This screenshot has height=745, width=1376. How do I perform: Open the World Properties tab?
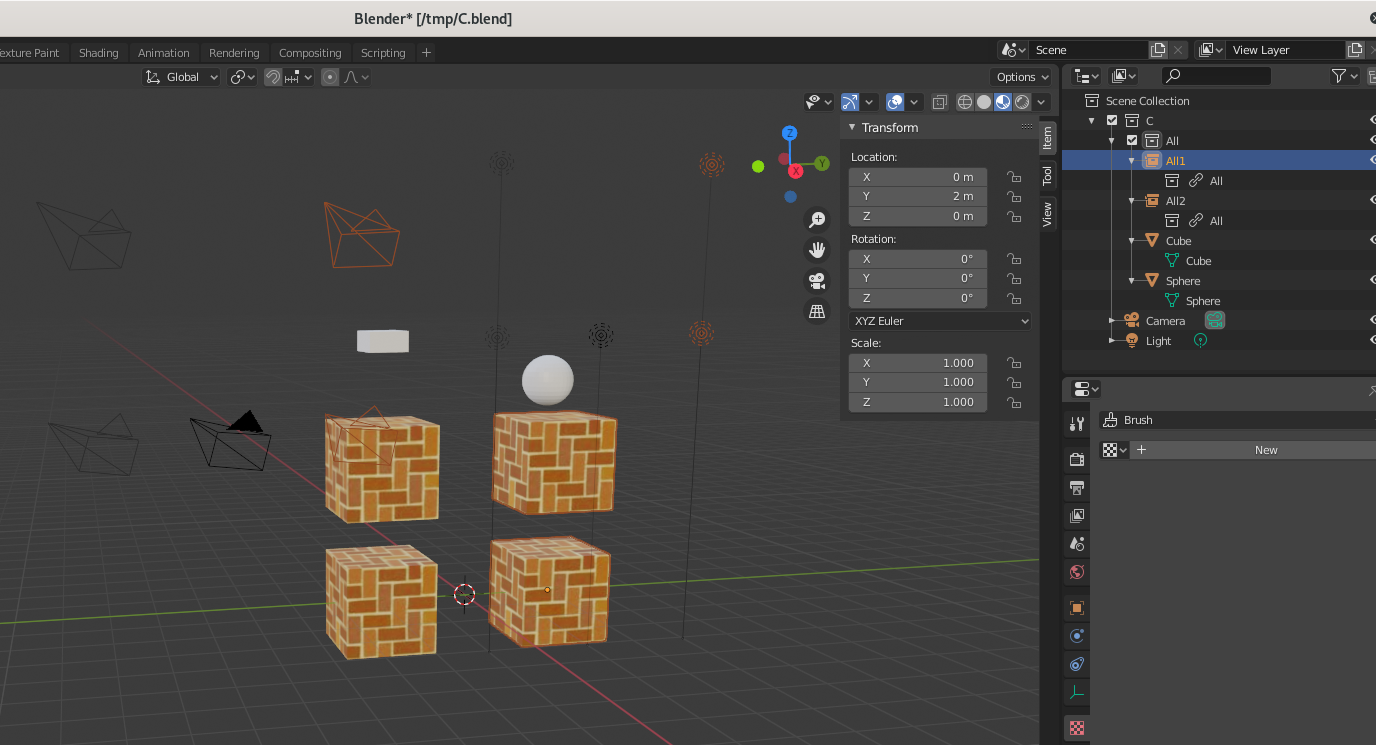(1076, 571)
